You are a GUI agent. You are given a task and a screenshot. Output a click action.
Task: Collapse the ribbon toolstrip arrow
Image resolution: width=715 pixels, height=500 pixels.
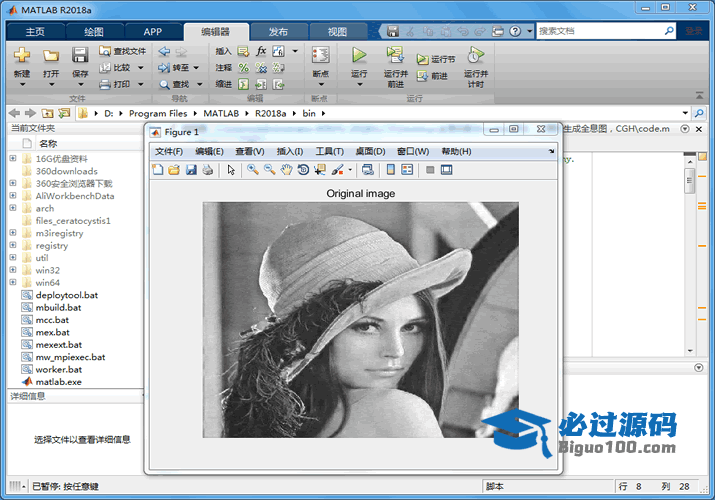coord(699,95)
